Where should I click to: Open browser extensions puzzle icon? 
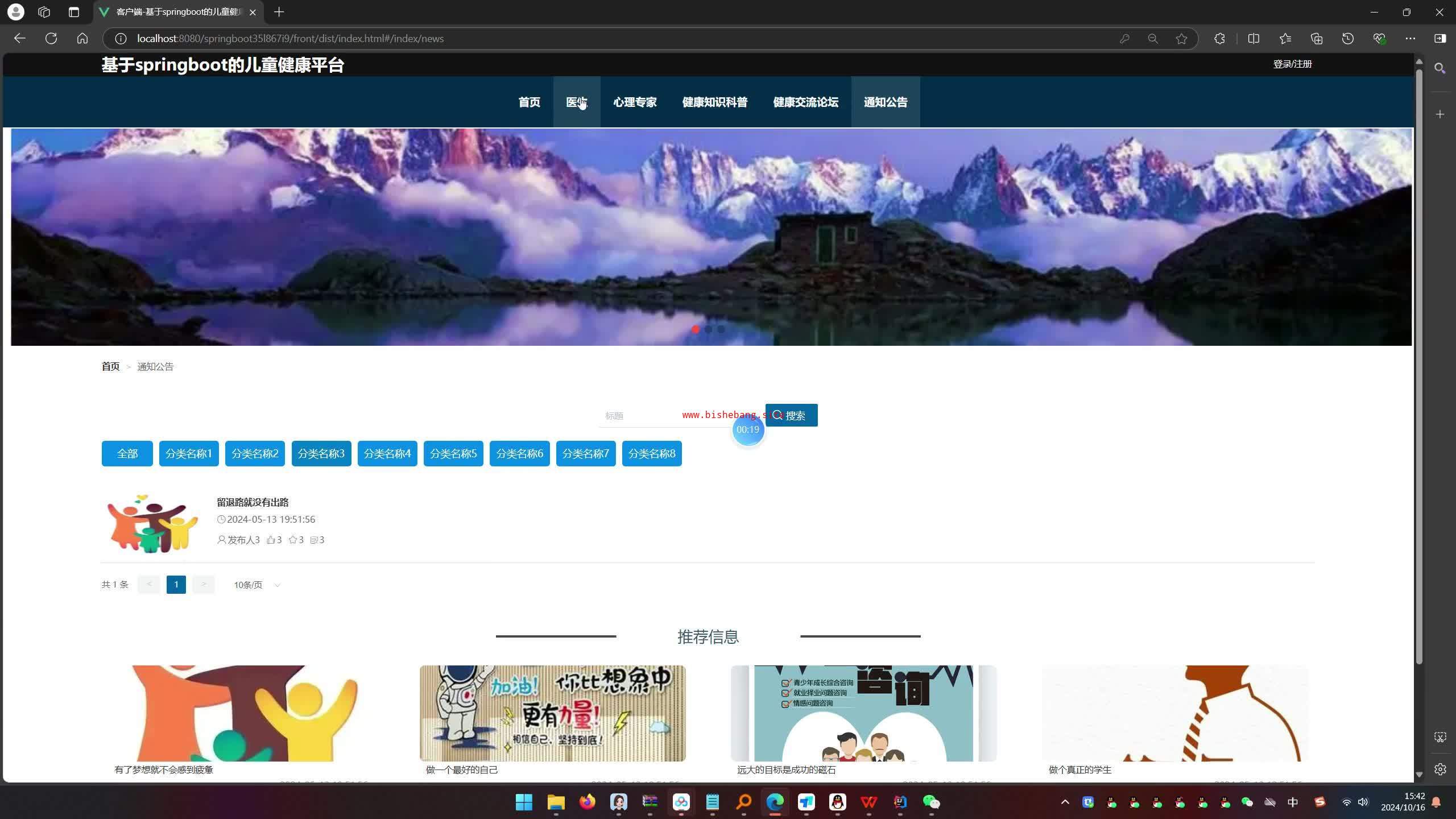pyautogui.click(x=1219, y=39)
